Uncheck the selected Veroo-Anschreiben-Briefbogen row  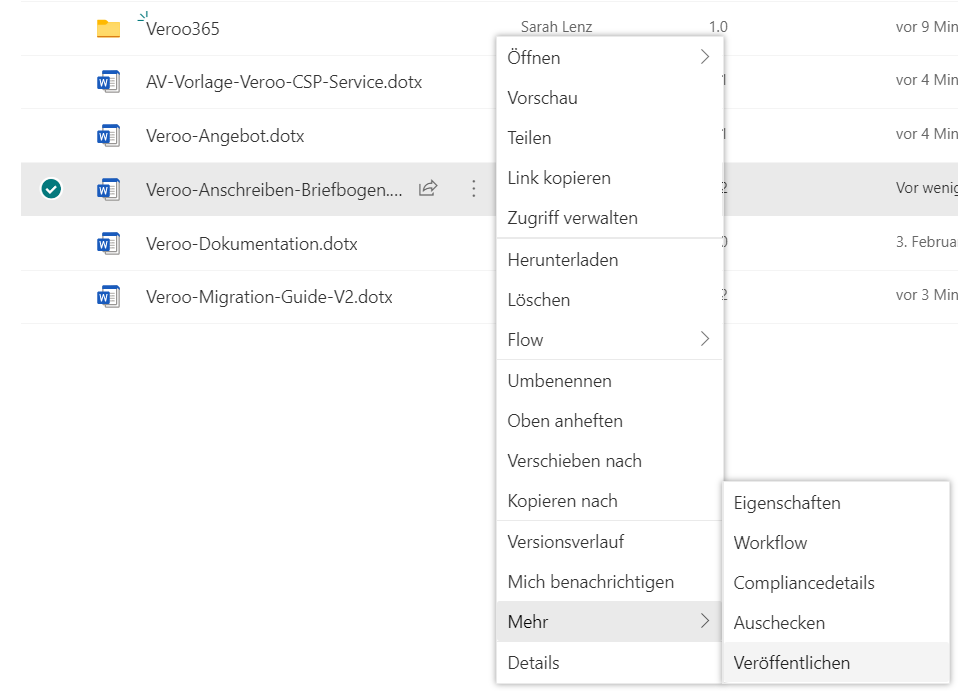51,189
